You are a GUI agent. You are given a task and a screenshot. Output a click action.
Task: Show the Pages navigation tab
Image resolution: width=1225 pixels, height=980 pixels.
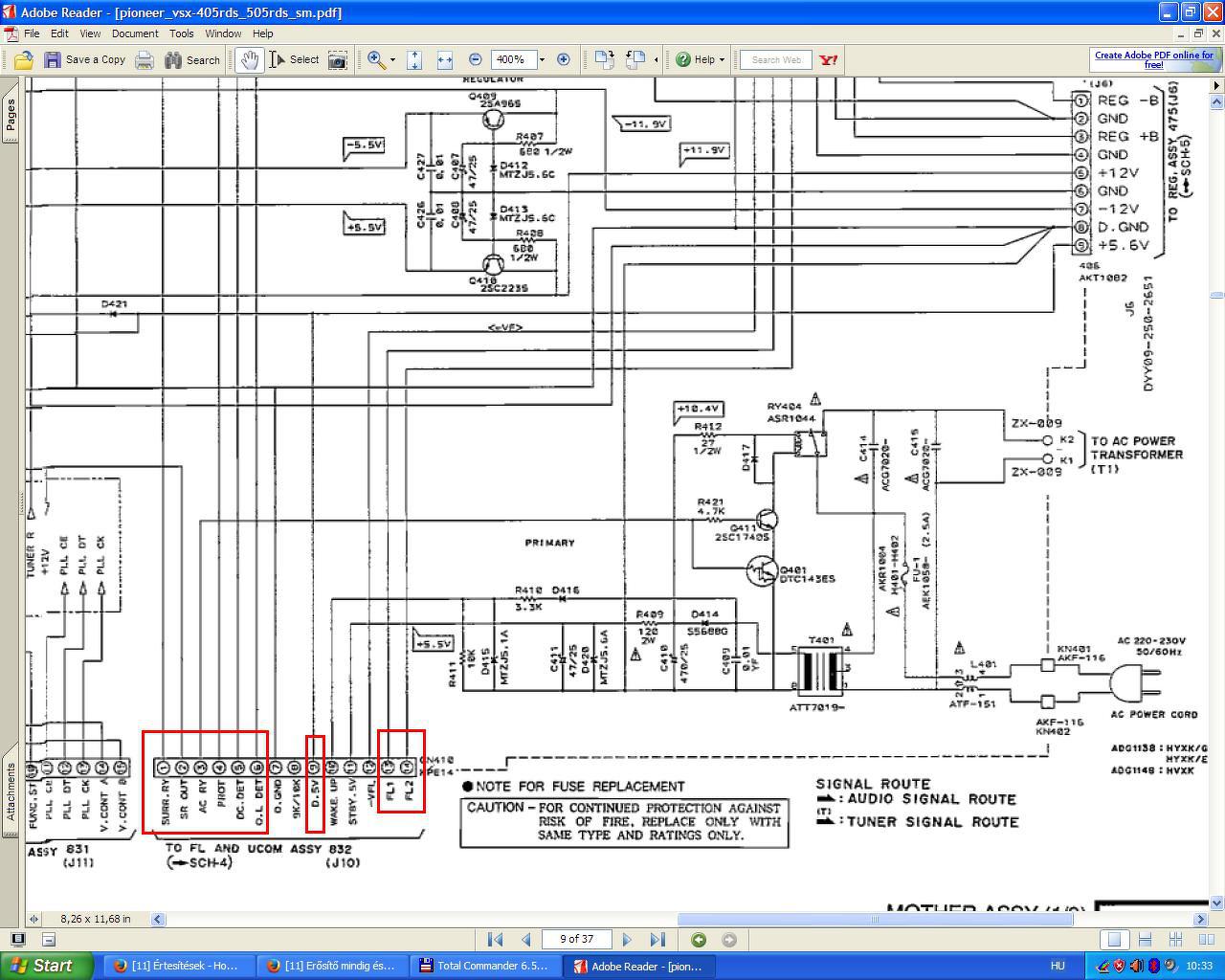pos(11,115)
